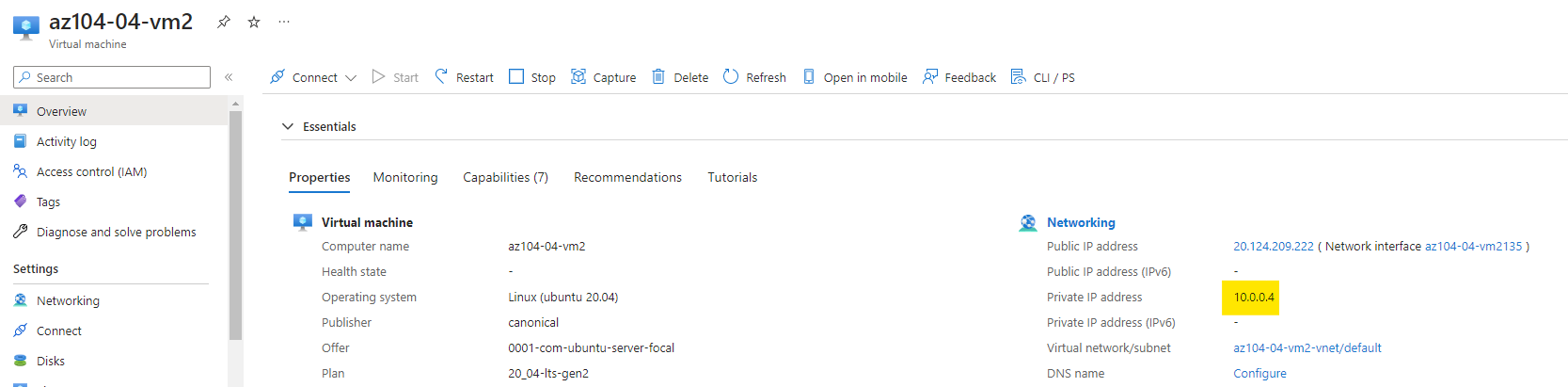The image size is (1568, 387).
Task: Collapse the Essentials section
Action: click(288, 126)
